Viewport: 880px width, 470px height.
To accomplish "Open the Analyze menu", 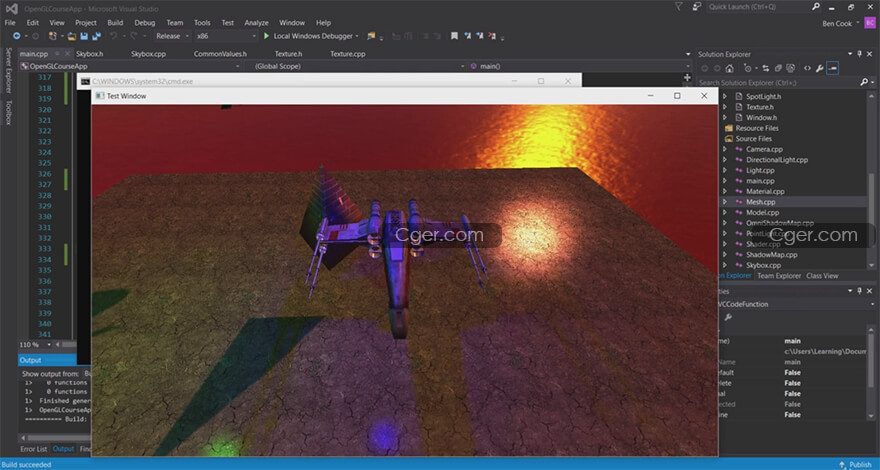I will (x=256, y=23).
